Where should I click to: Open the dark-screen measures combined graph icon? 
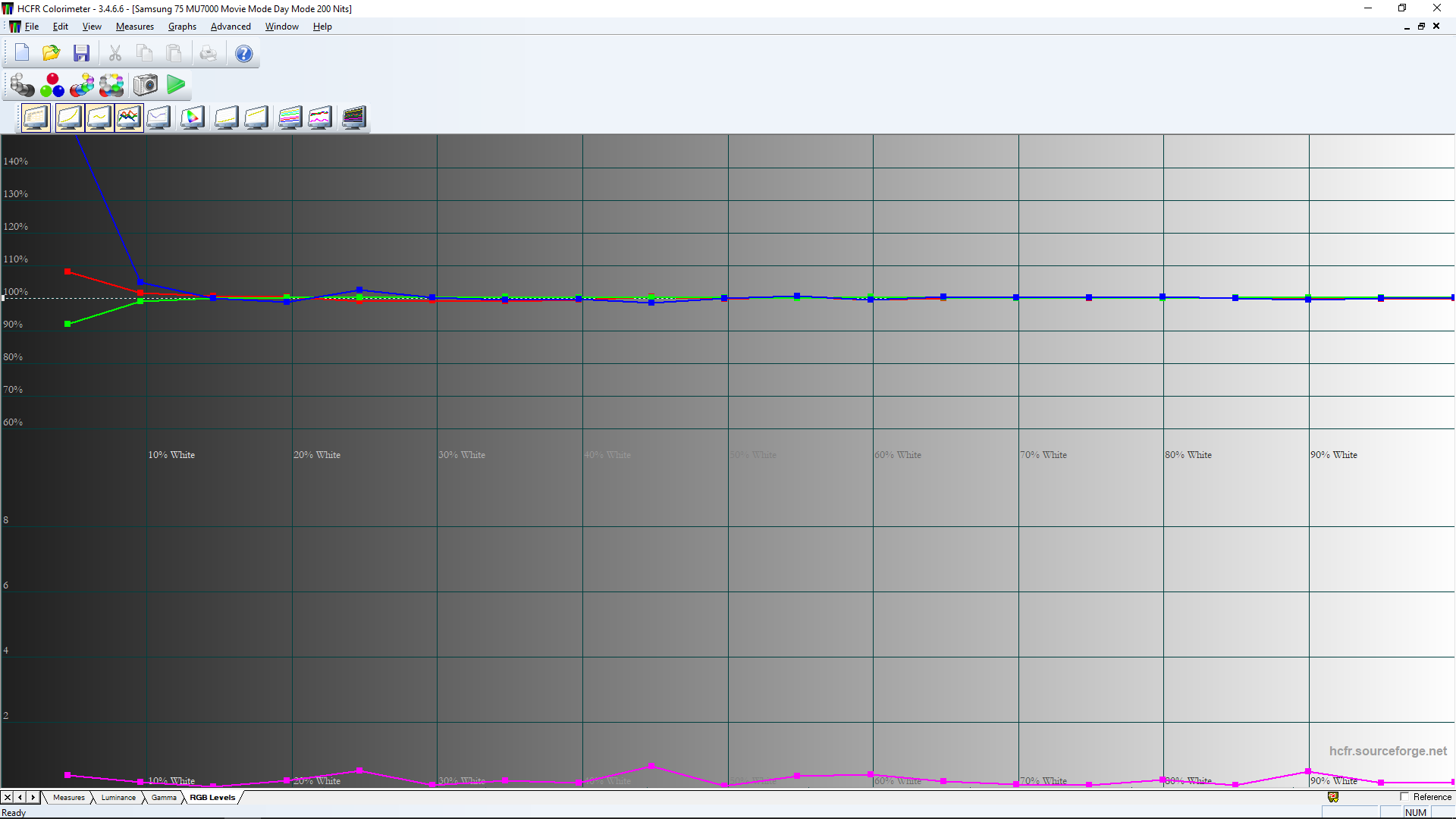353,118
